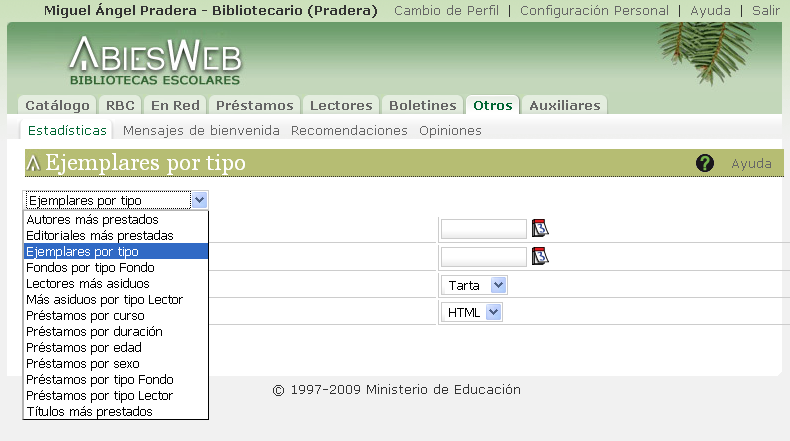Open the calendar picker beside the first date field
The image size is (790, 441).
pos(540,228)
